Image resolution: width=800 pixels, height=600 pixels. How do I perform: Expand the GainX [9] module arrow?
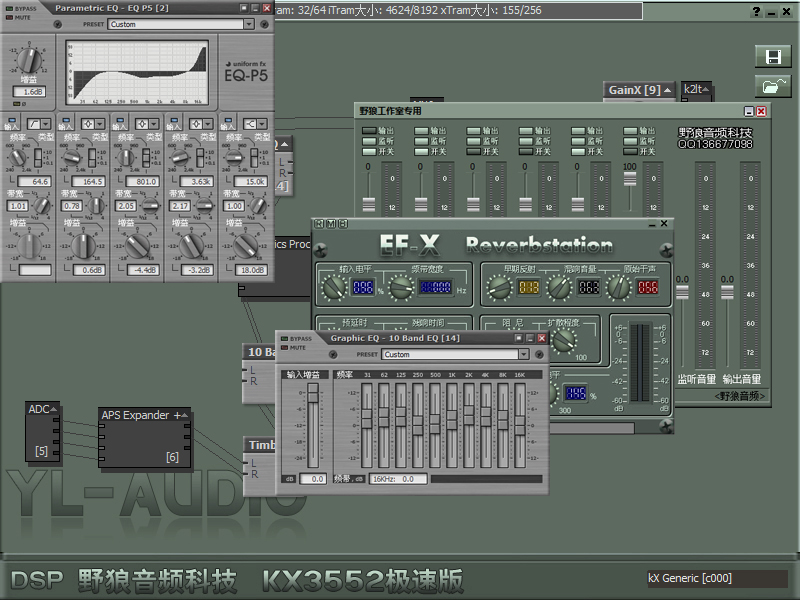[667, 90]
